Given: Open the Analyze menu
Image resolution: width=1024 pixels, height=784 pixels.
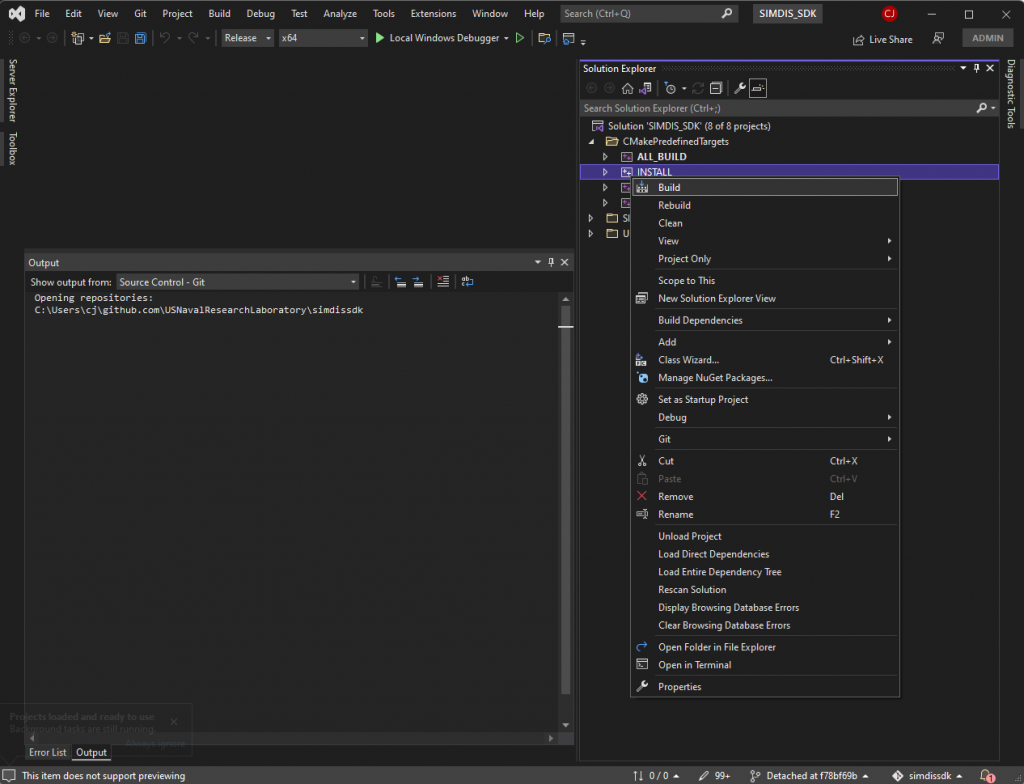Looking at the screenshot, I should pos(340,13).
